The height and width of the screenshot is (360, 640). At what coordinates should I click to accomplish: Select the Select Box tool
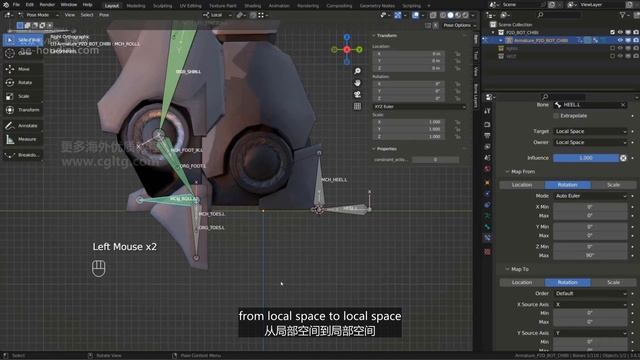point(22,40)
